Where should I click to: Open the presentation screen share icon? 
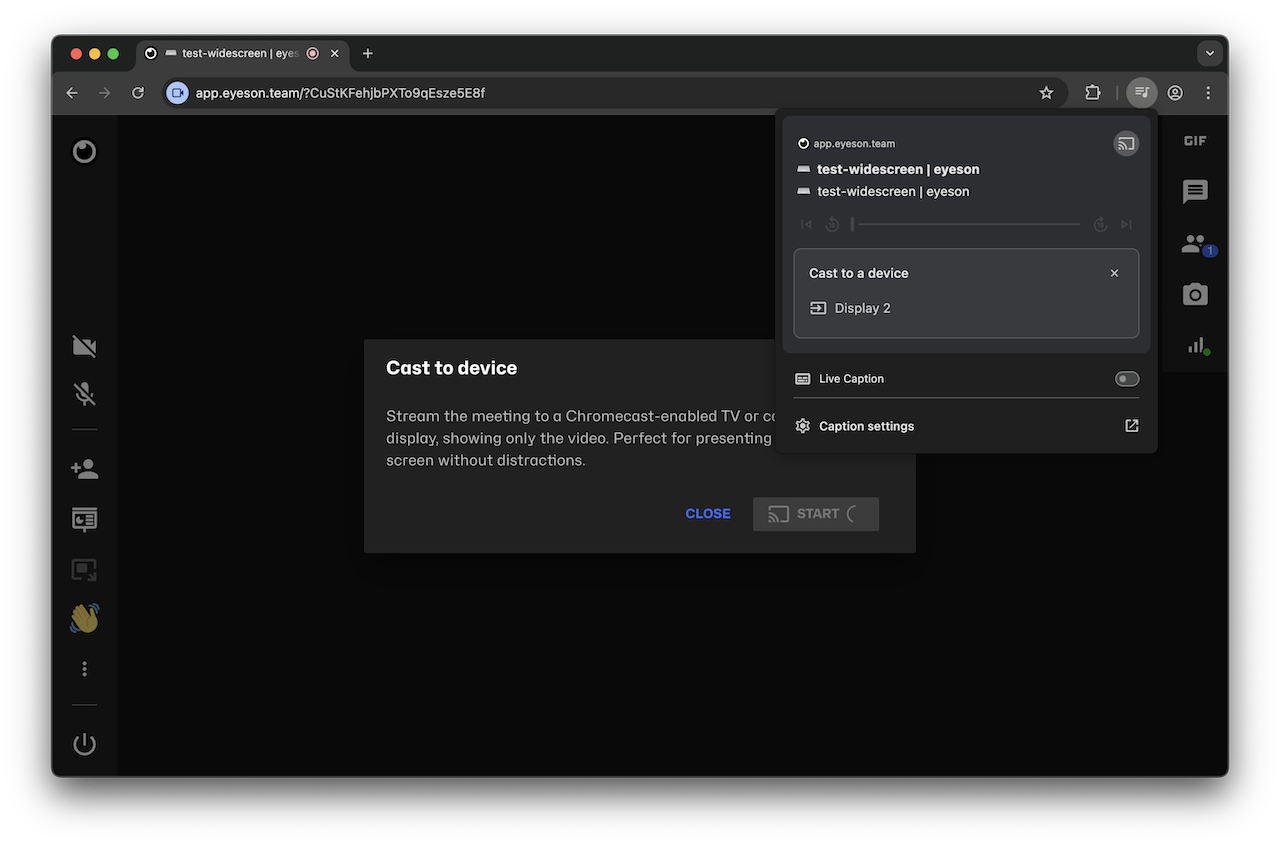85,520
